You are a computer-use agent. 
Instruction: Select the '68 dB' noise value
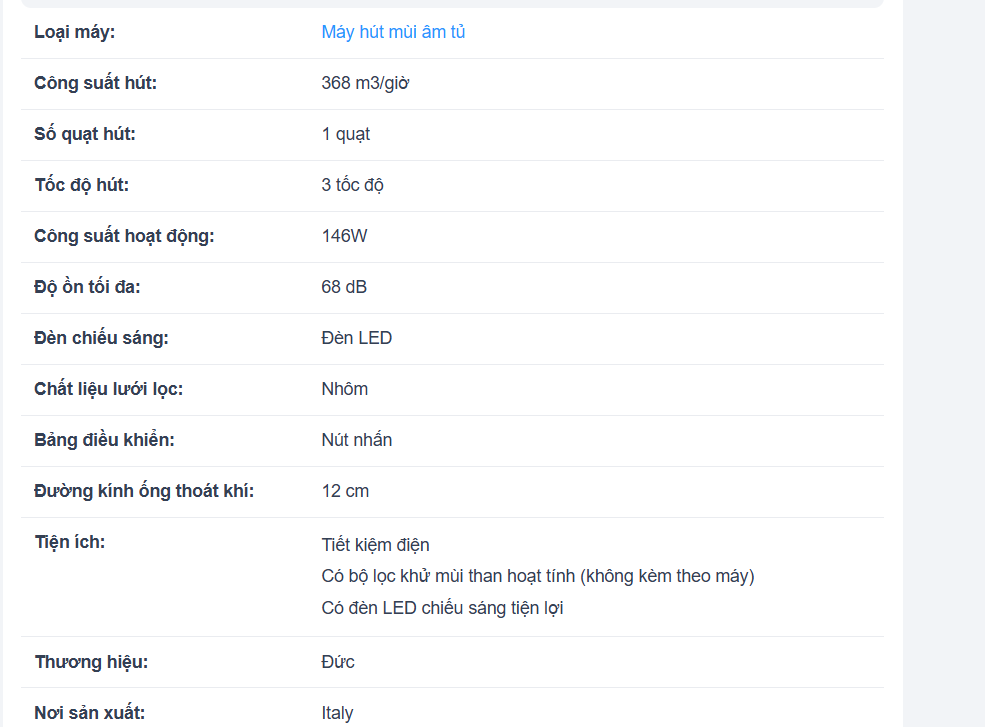(344, 287)
